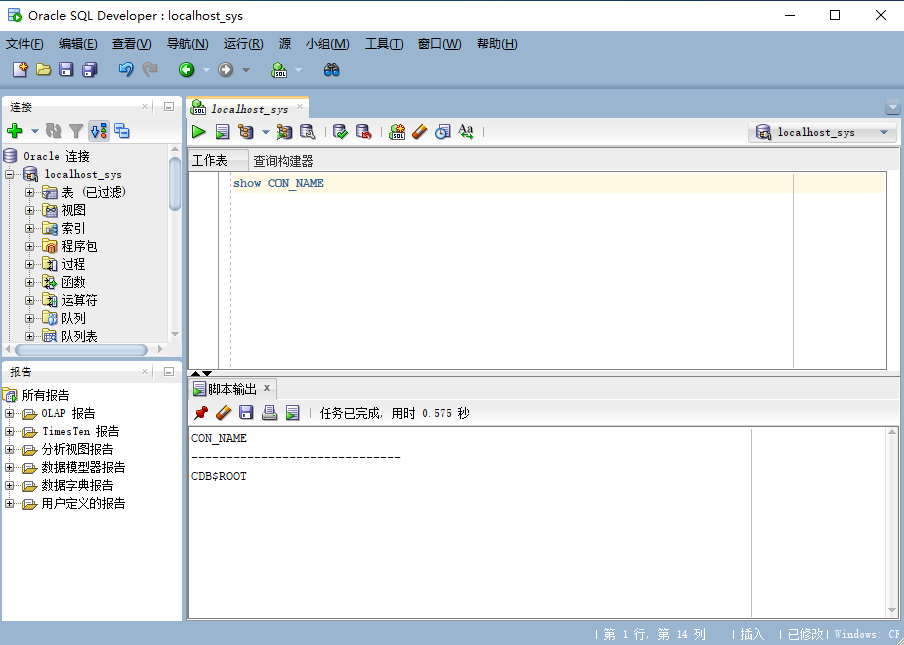
Task: Minimize the 连接 panel
Action: tap(168, 107)
